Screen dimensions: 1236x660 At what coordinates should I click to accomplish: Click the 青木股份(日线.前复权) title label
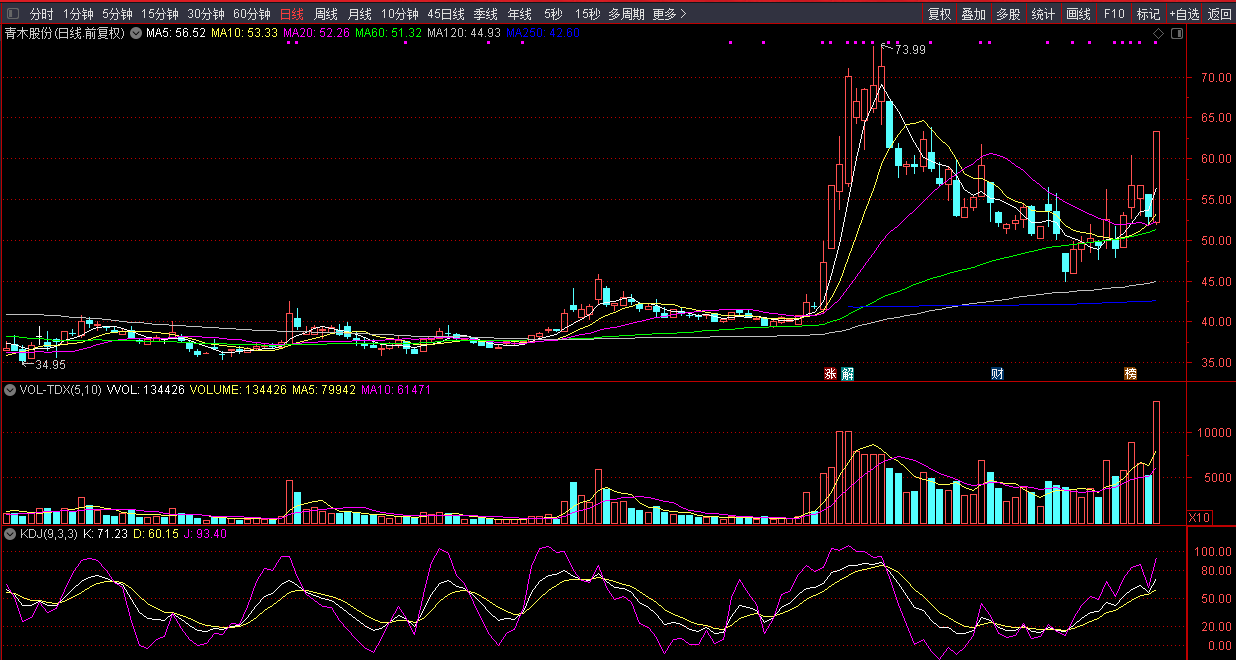(x=64, y=33)
